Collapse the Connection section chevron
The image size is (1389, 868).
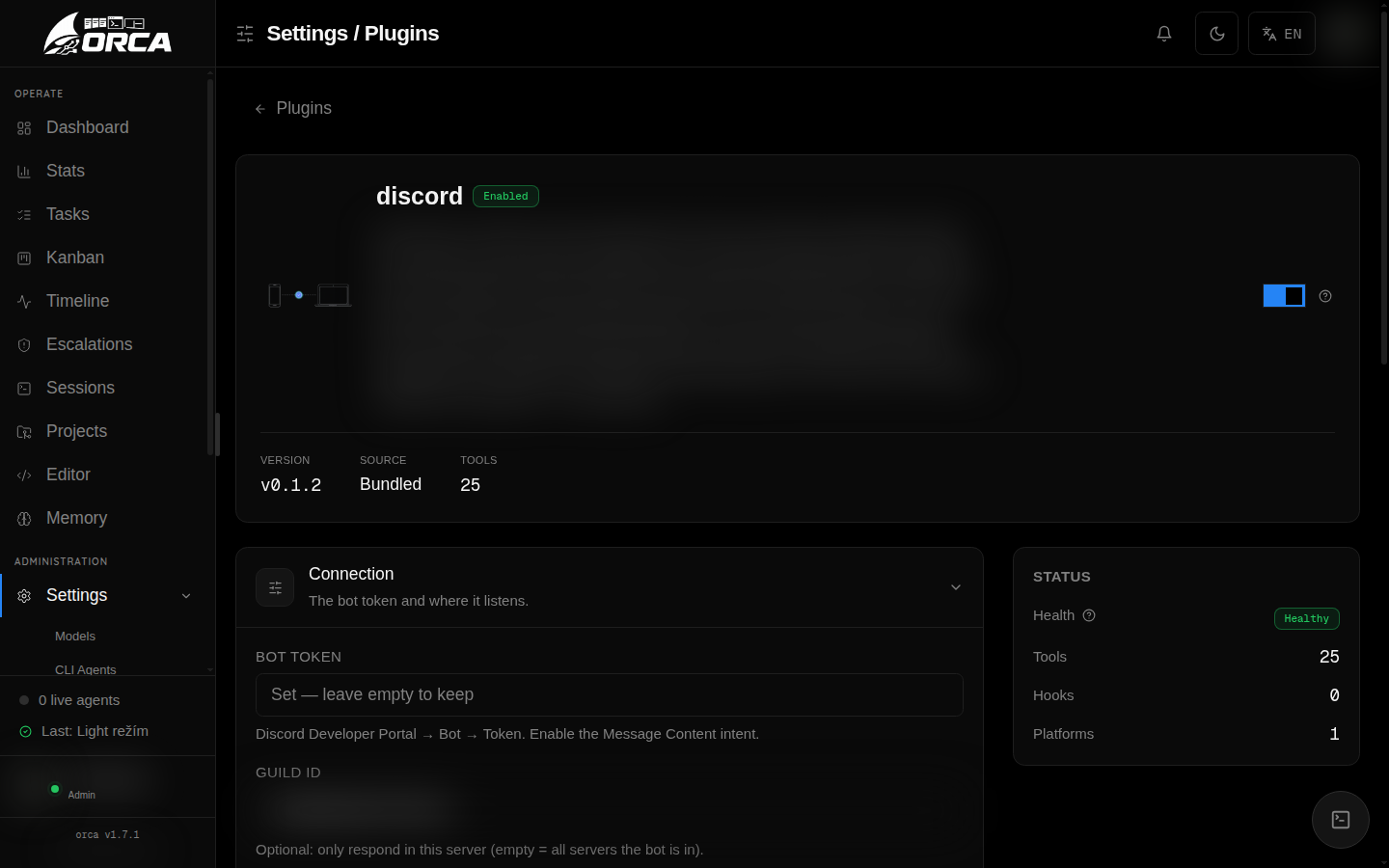pos(956,587)
